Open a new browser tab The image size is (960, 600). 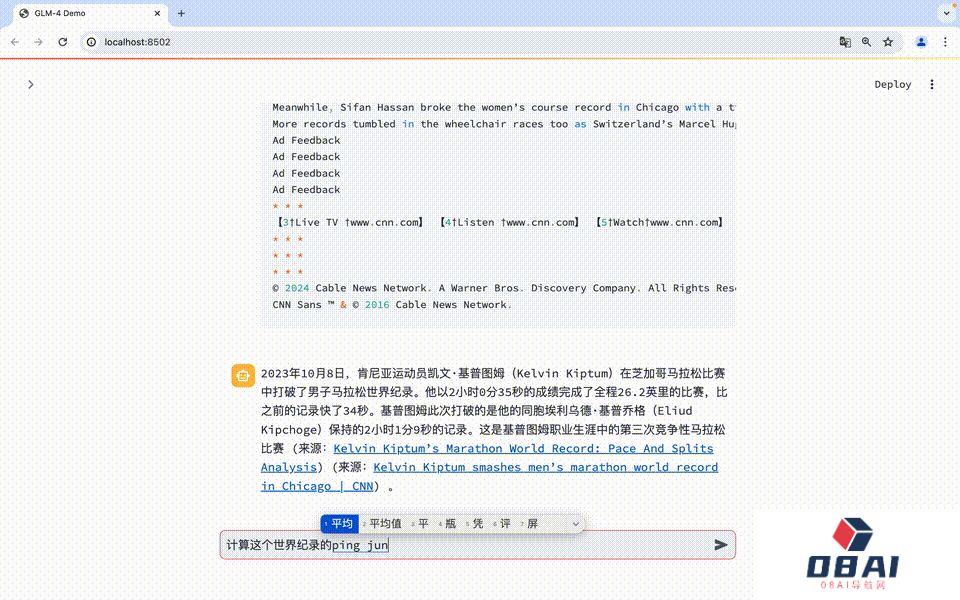click(x=181, y=13)
